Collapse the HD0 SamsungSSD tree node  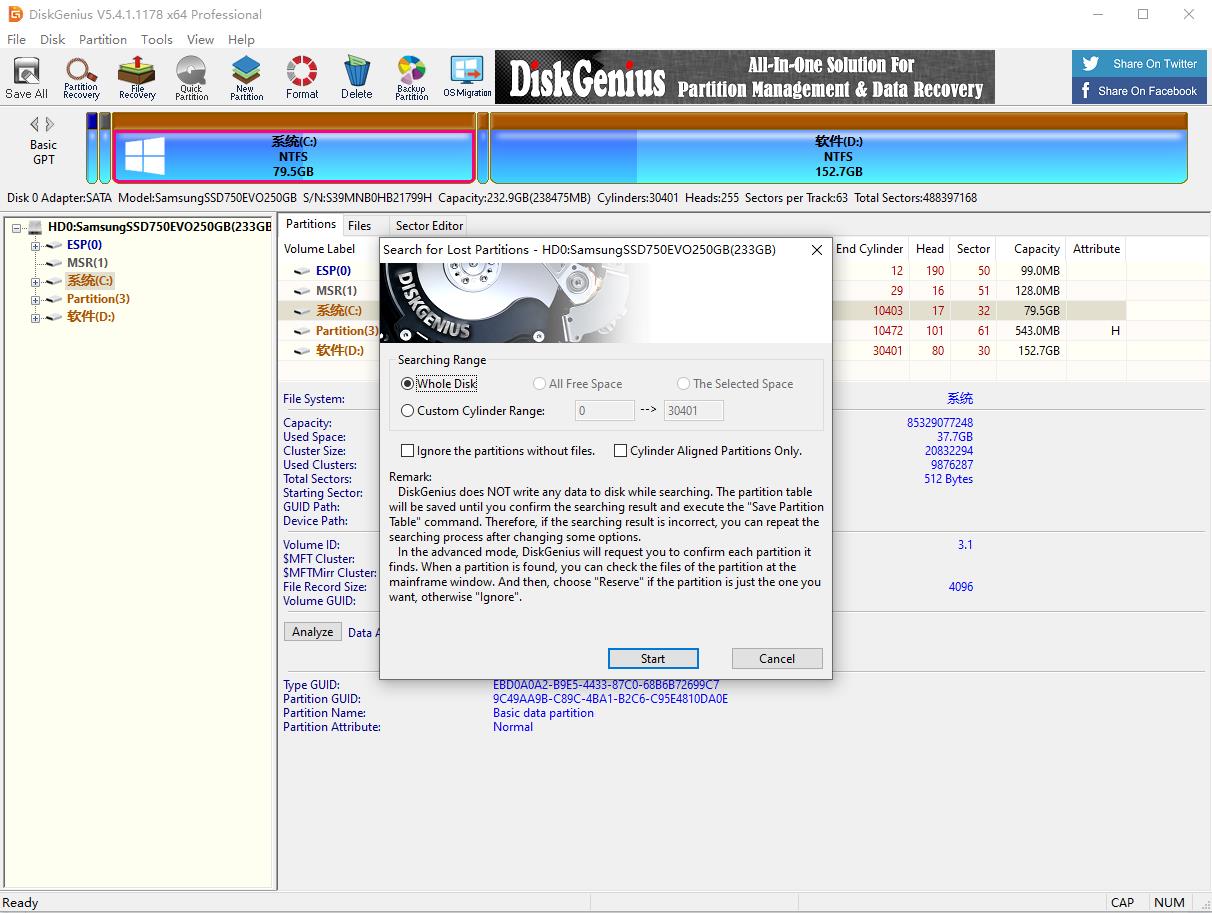[x=16, y=227]
